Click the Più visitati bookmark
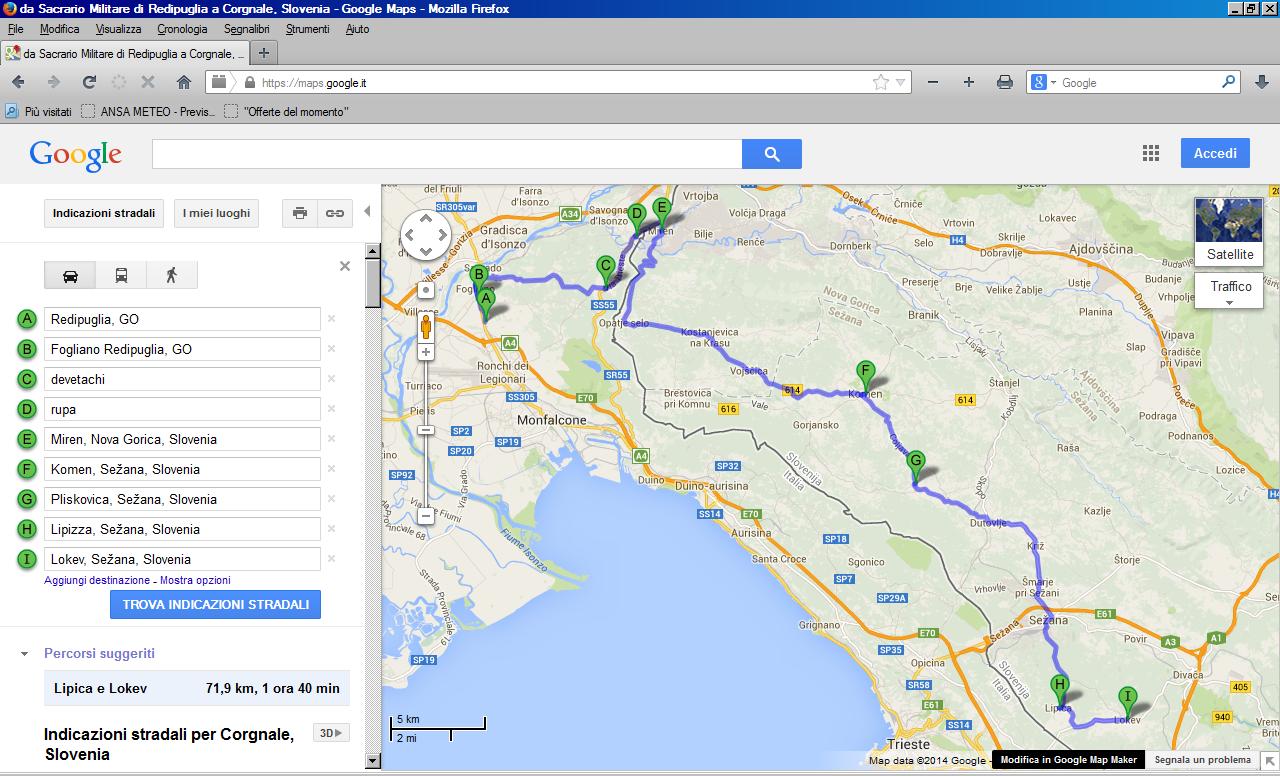The image size is (1280, 776). click(39, 112)
